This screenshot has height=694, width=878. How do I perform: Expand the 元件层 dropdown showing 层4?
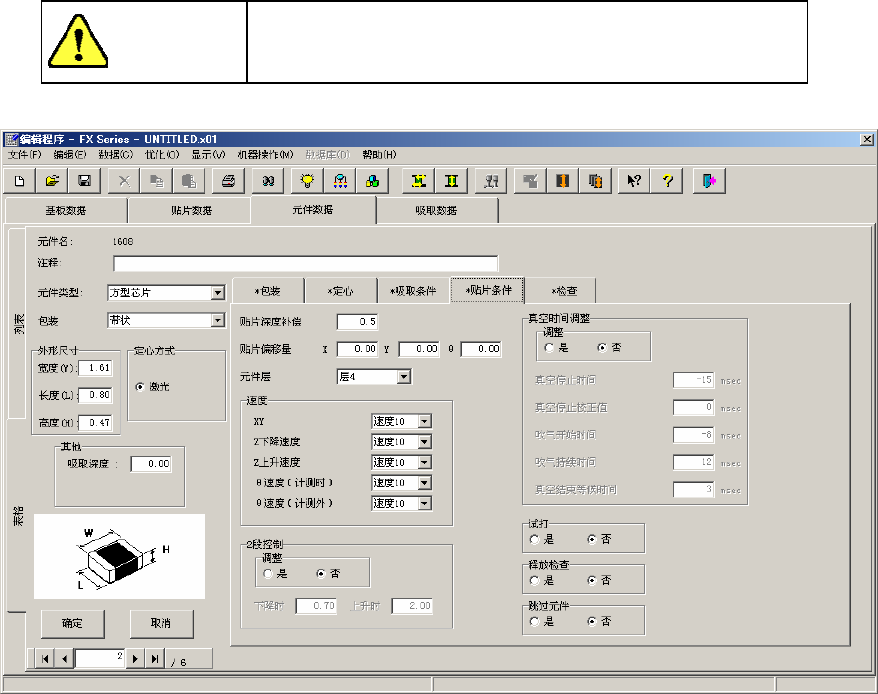tap(404, 377)
